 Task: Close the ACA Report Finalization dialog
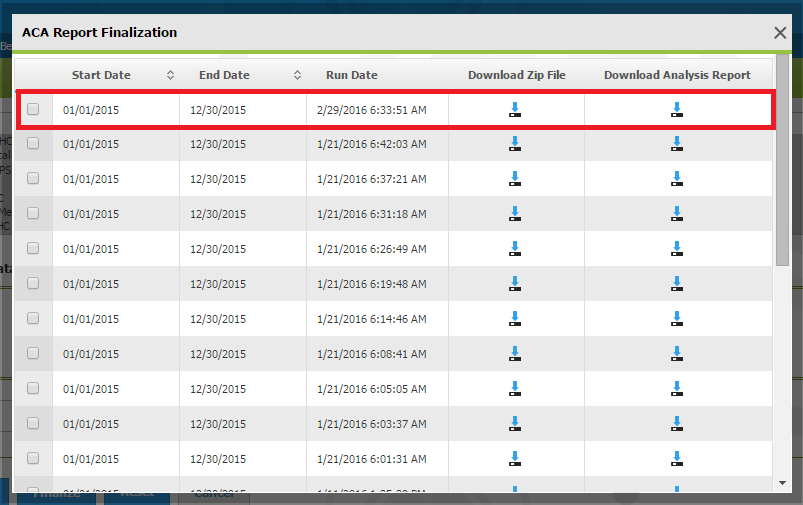(x=780, y=33)
